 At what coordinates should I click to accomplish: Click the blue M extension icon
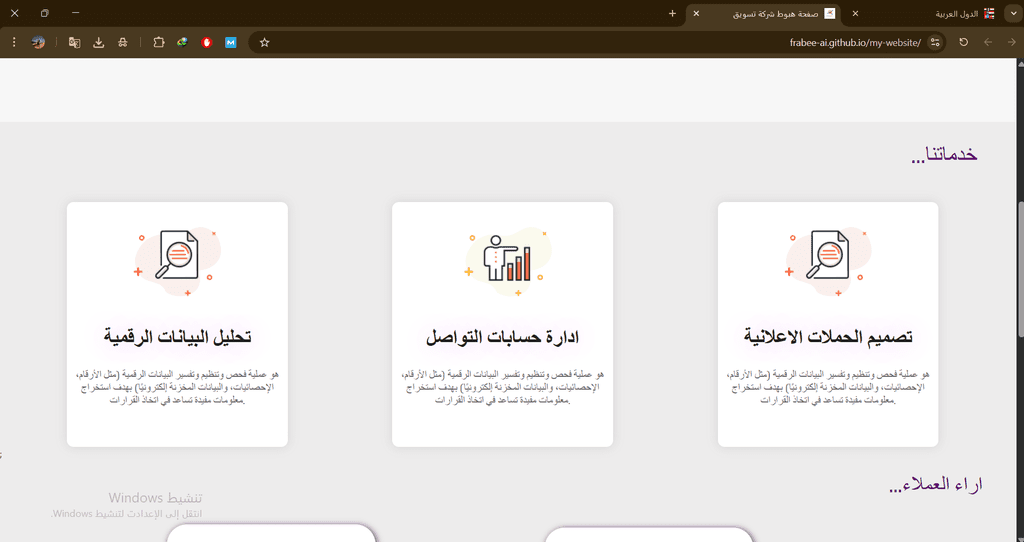(x=231, y=42)
